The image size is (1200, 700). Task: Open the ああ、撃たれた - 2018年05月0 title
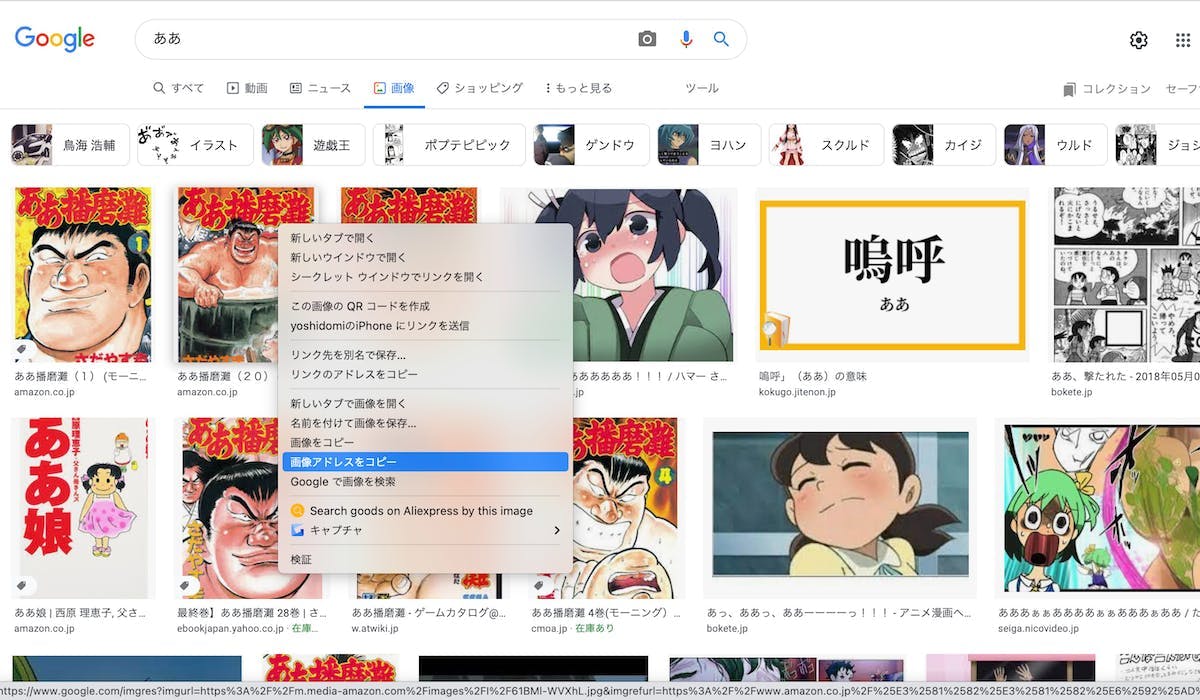pos(1125,377)
